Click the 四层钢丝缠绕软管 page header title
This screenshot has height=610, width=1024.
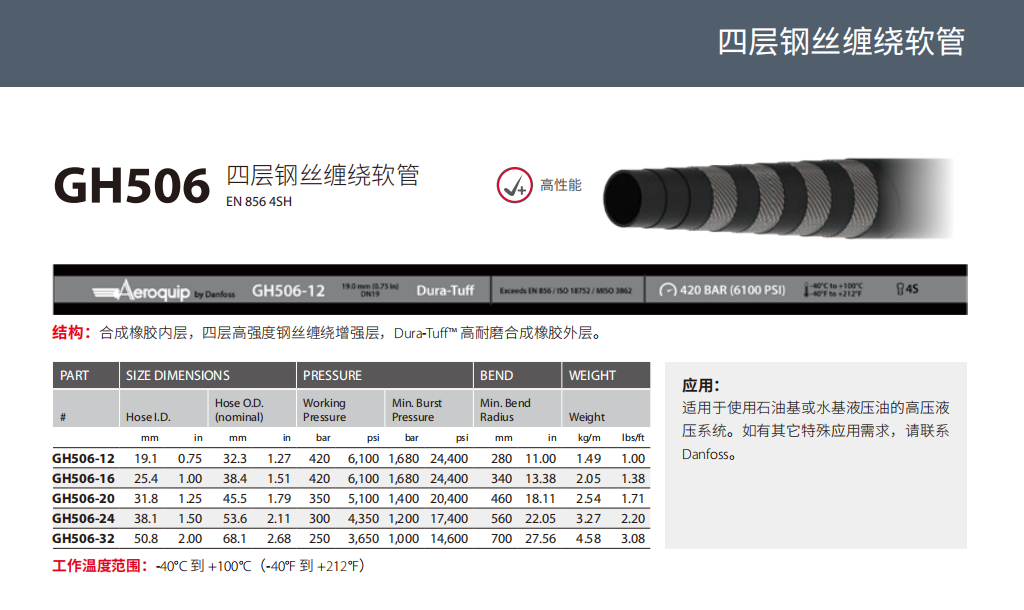coord(841,42)
